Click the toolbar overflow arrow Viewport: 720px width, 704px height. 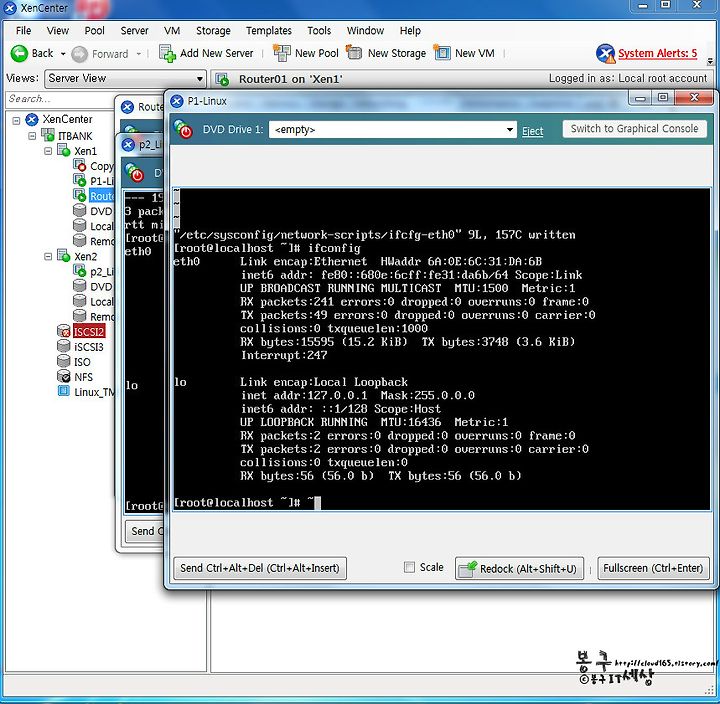(x=710, y=60)
